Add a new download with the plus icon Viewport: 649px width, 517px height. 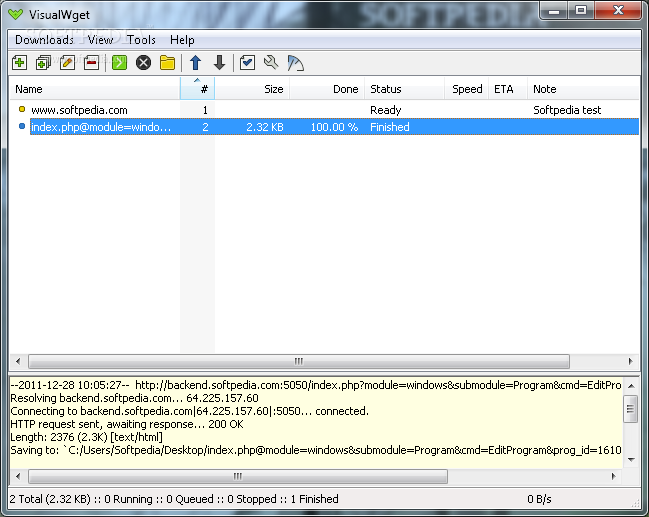tap(19, 63)
